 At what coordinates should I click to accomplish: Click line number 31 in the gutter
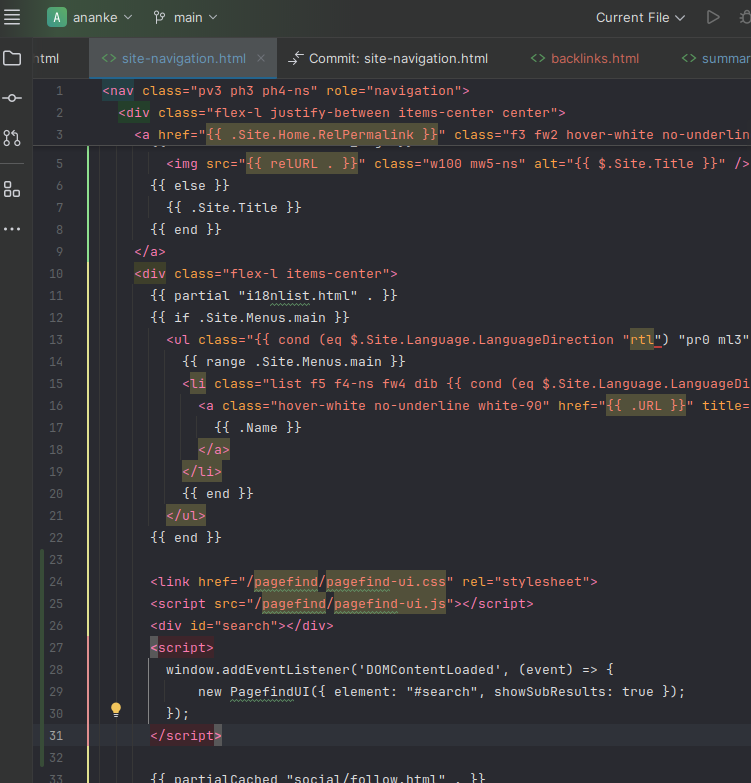[x=56, y=736]
